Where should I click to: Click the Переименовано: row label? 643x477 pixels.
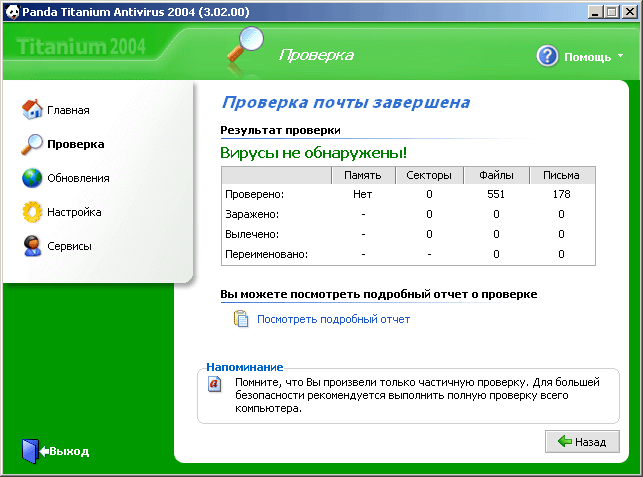[267, 254]
